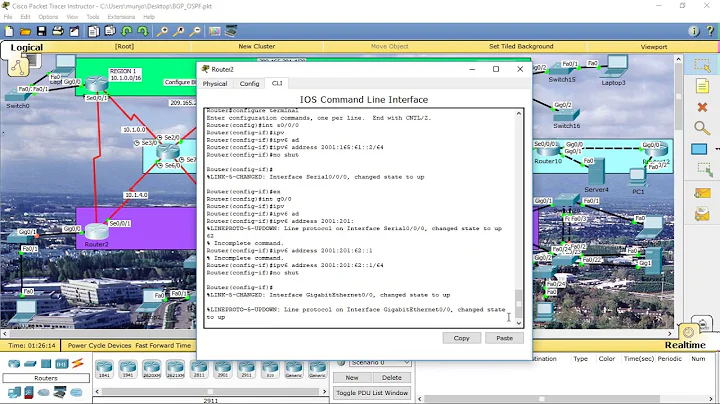720x404 pixels.
Task: Choose the Draw rectangle shape tool
Action: point(699,149)
